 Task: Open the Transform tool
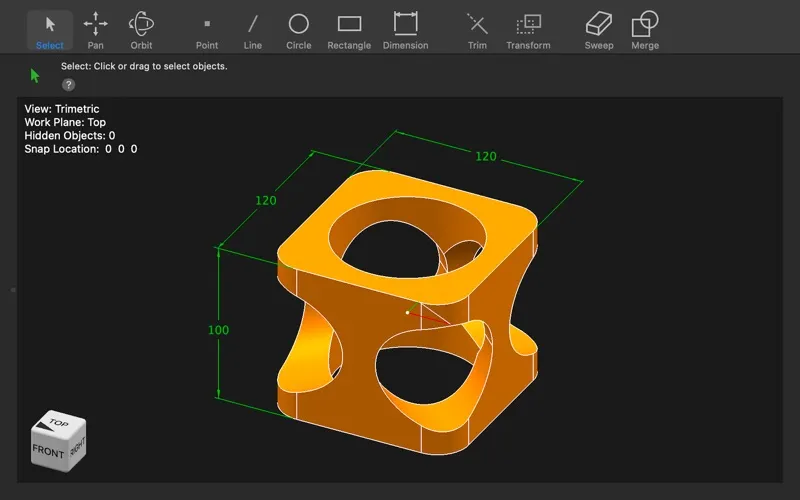(528, 31)
